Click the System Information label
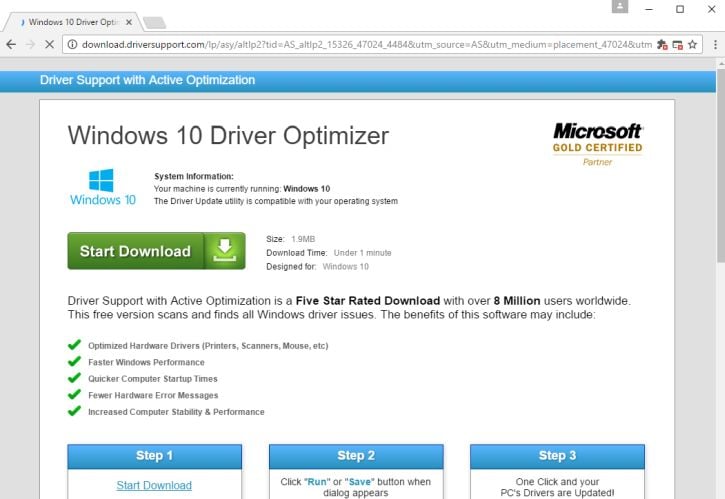 coord(194,176)
